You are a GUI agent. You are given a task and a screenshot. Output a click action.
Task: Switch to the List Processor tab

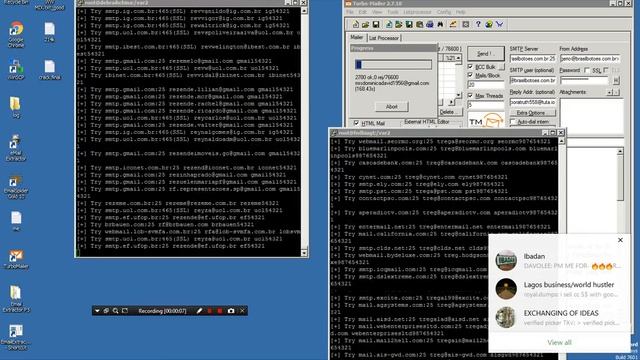click(384, 38)
